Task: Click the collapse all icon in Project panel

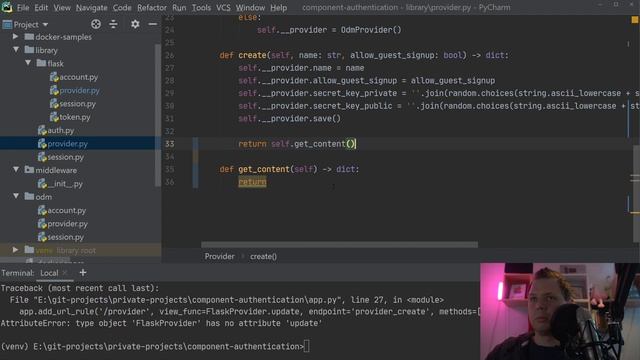Action: point(113,24)
